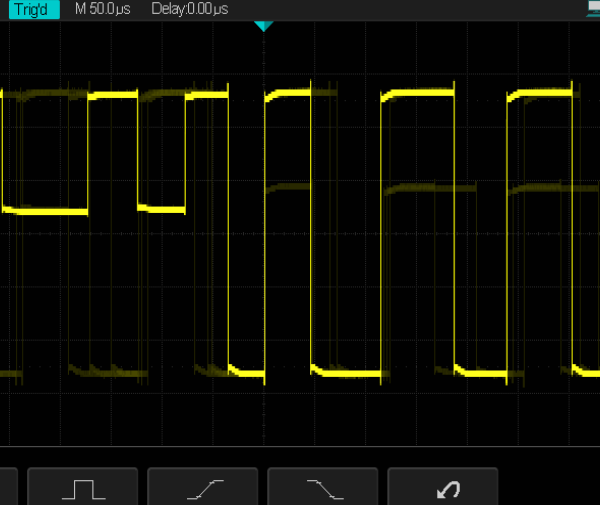Click the center vertical graticule axis
This screenshot has height=505, width=600.
pyautogui.click(x=264, y=250)
